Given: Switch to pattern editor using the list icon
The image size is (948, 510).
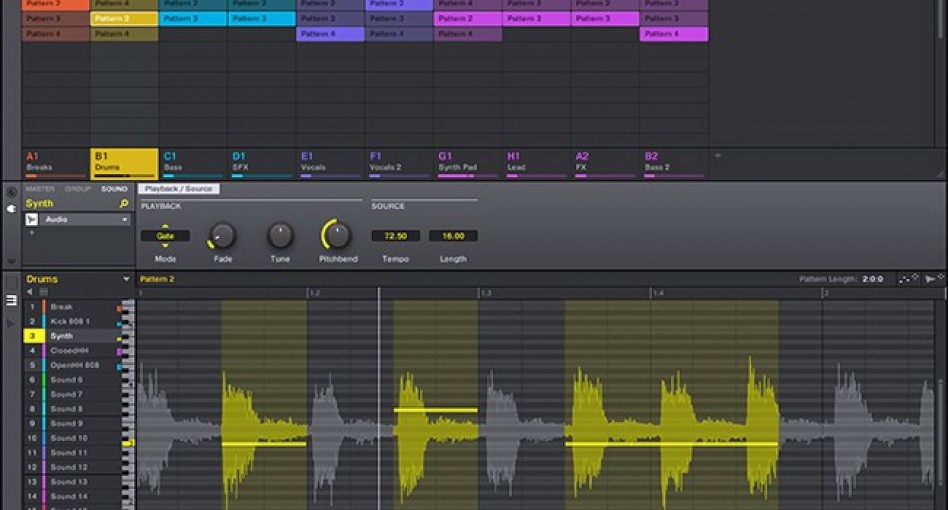Looking at the screenshot, I should pyautogui.click(x=11, y=300).
